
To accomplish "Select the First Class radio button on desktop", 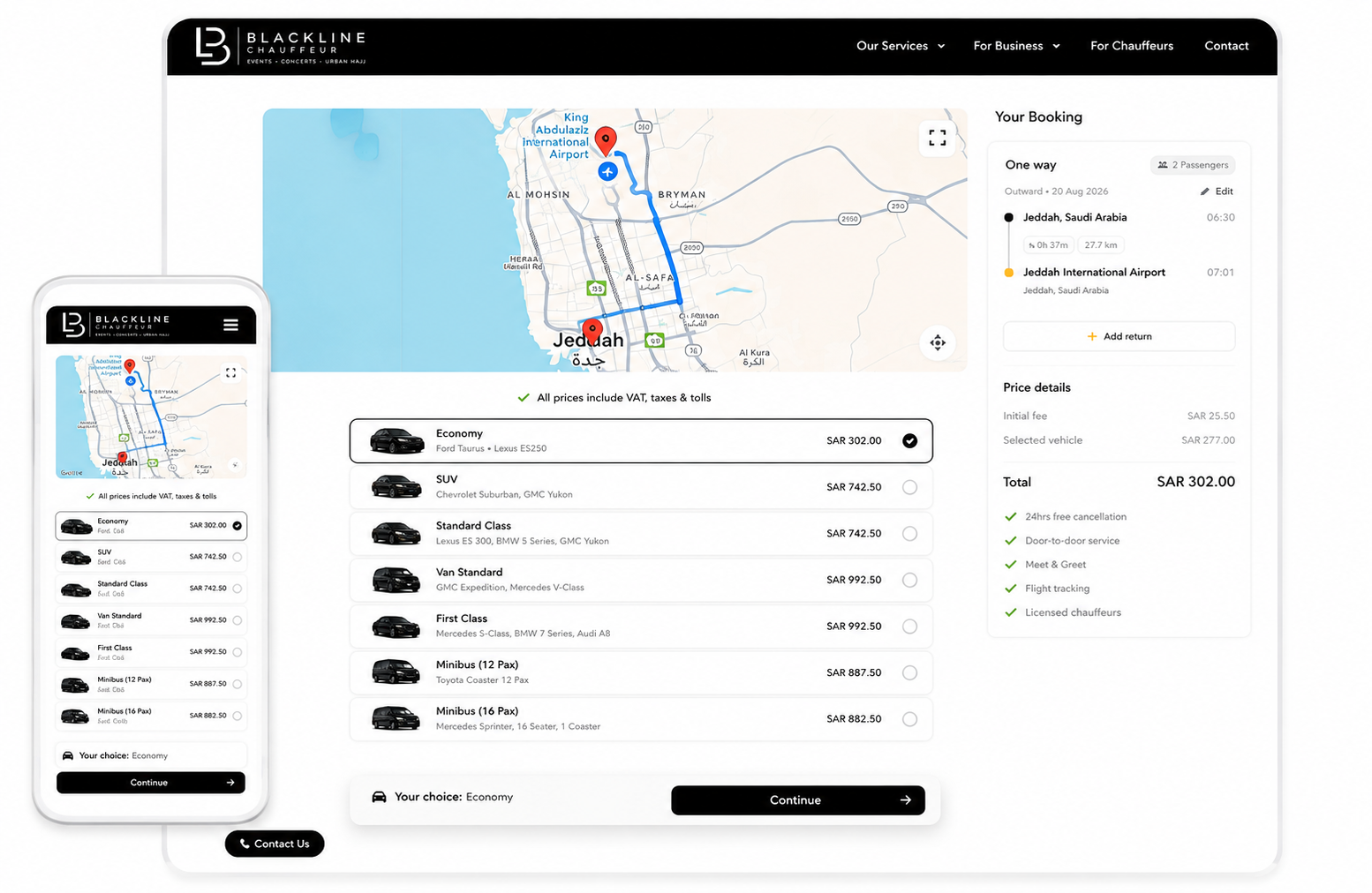I will tap(910, 626).
